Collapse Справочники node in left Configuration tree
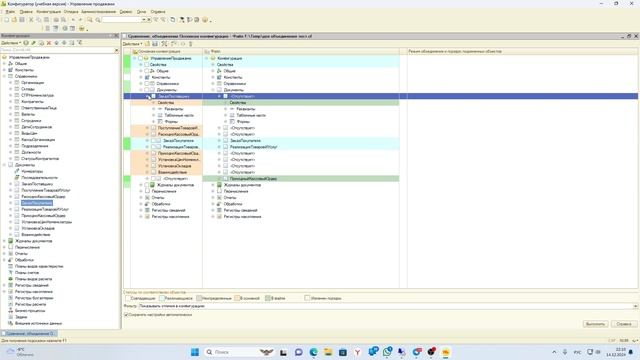 pos(4,76)
